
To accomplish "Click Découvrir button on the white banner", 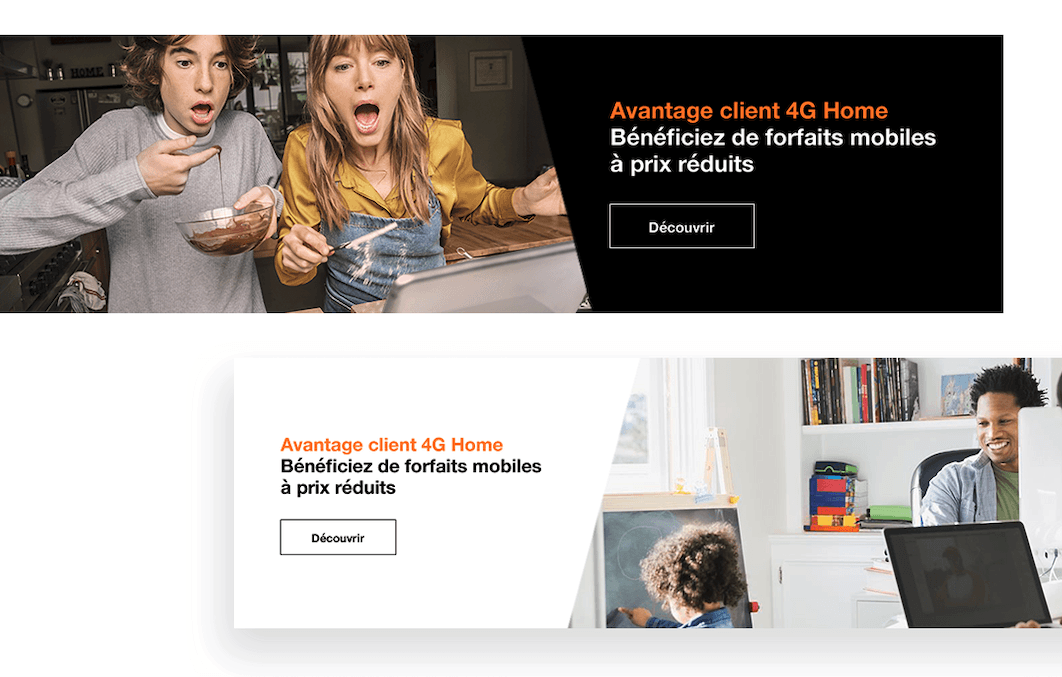I will (x=338, y=537).
